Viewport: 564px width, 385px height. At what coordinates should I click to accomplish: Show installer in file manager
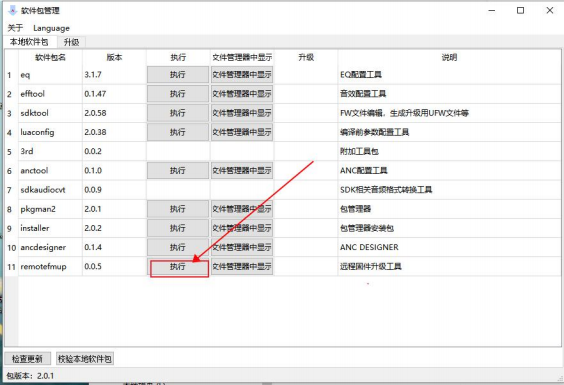(x=242, y=228)
